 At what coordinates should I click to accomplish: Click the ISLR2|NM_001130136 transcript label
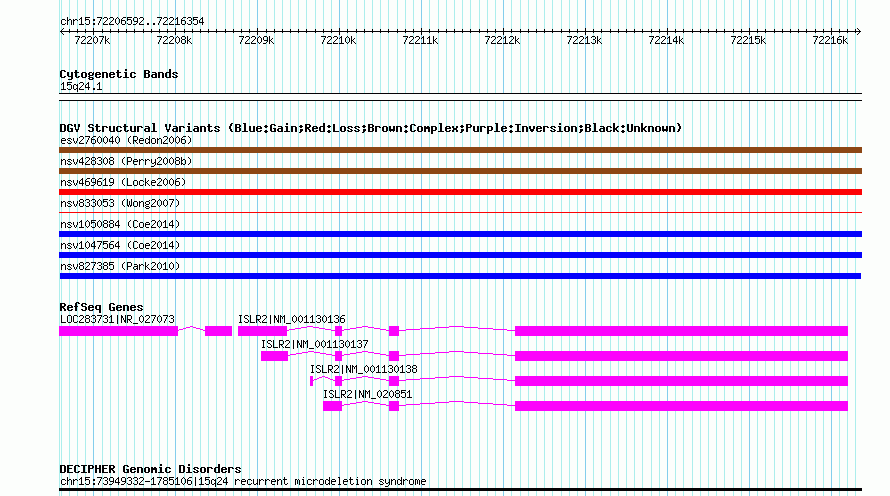click(292, 320)
